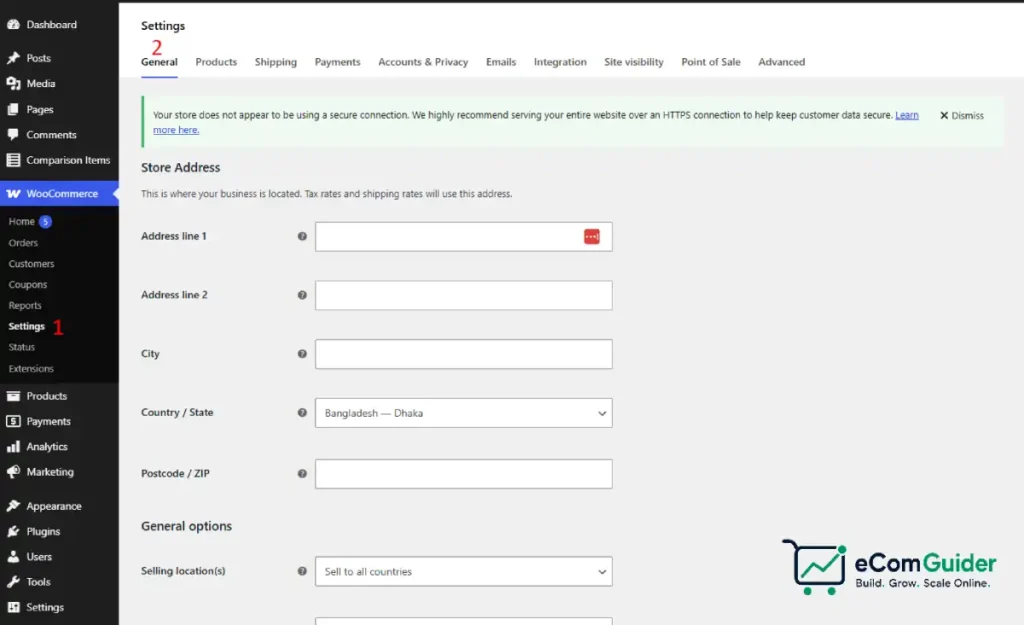This screenshot has width=1024, height=625.
Task: Open the Advanced settings tab
Action: click(x=782, y=62)
